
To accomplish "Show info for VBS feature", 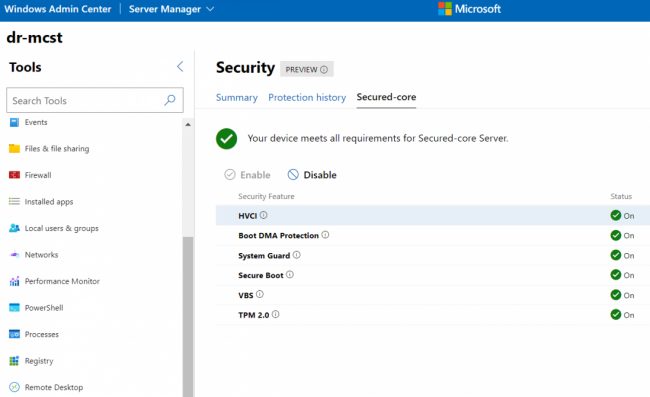I will click(x=260, y=294).
